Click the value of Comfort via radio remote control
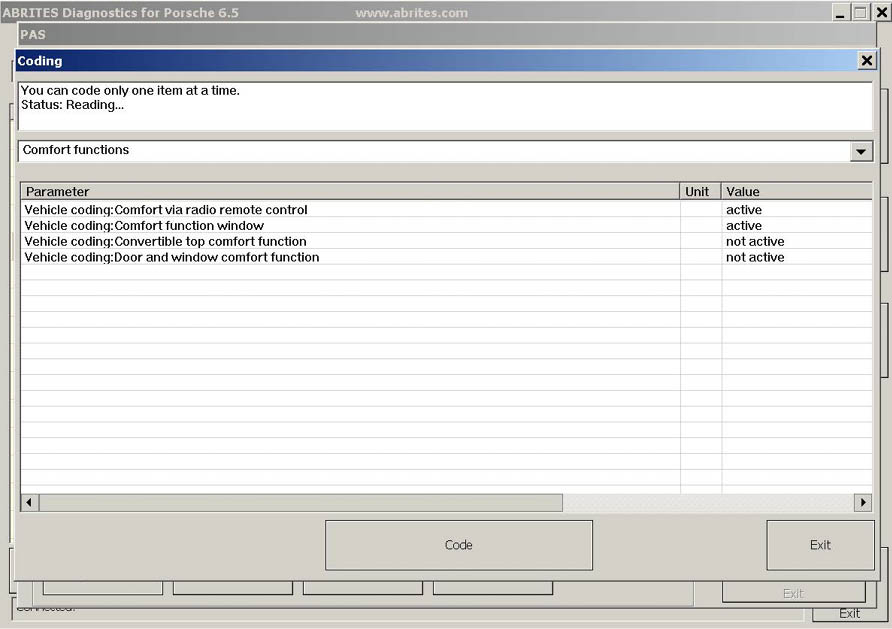892x629 pixels. [x=744, y=210]
